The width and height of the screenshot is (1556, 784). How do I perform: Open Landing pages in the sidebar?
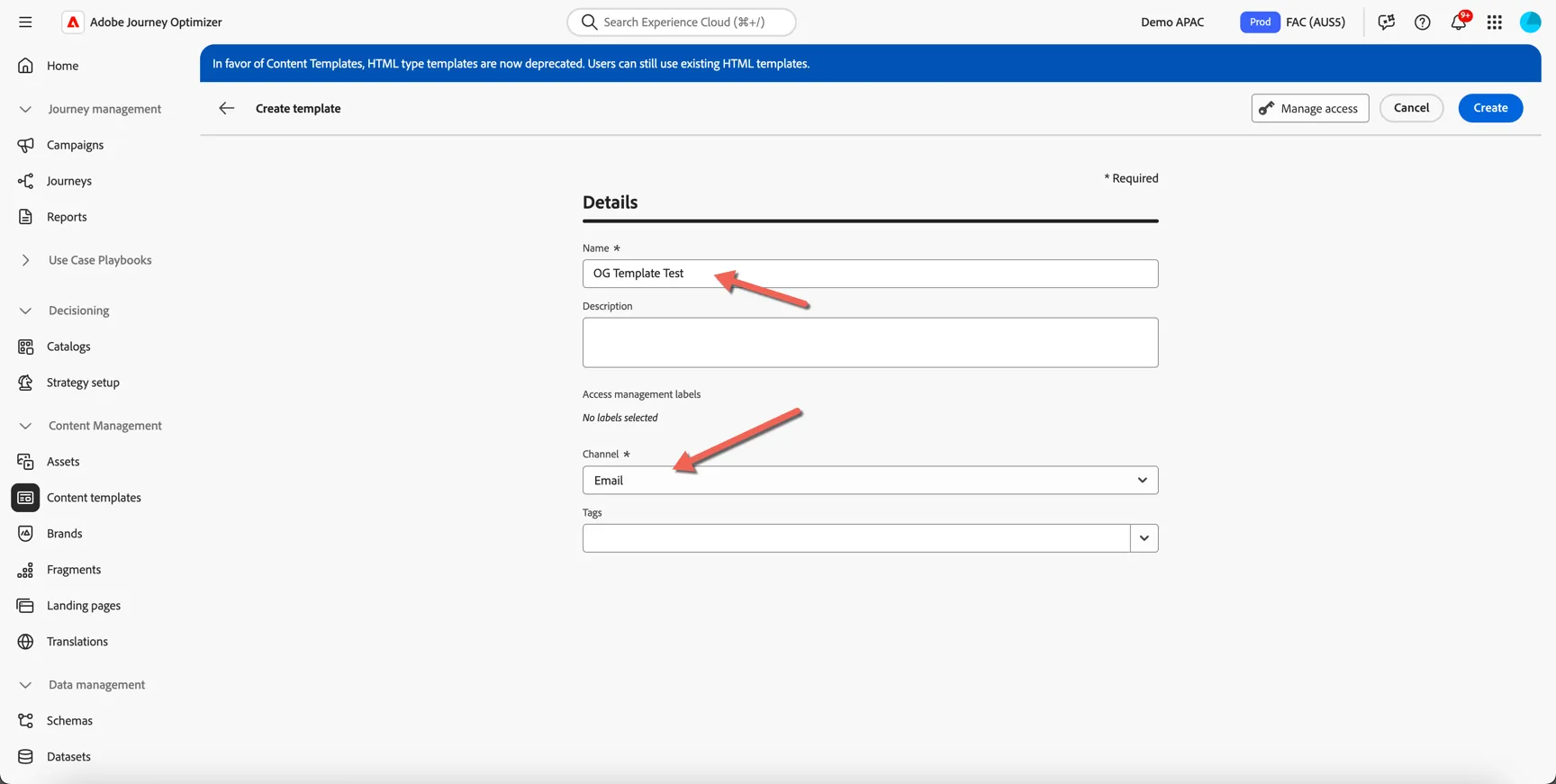click(84, 606)
